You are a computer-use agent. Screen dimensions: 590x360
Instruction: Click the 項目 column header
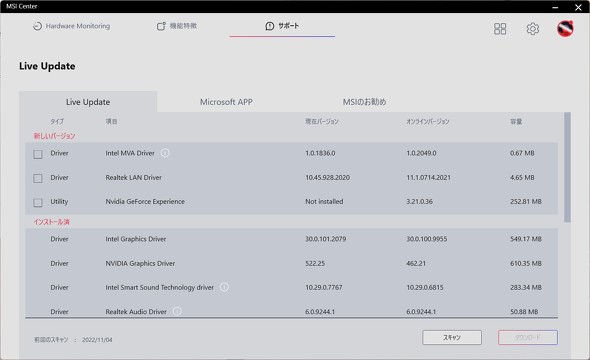(x=111, y=122)
